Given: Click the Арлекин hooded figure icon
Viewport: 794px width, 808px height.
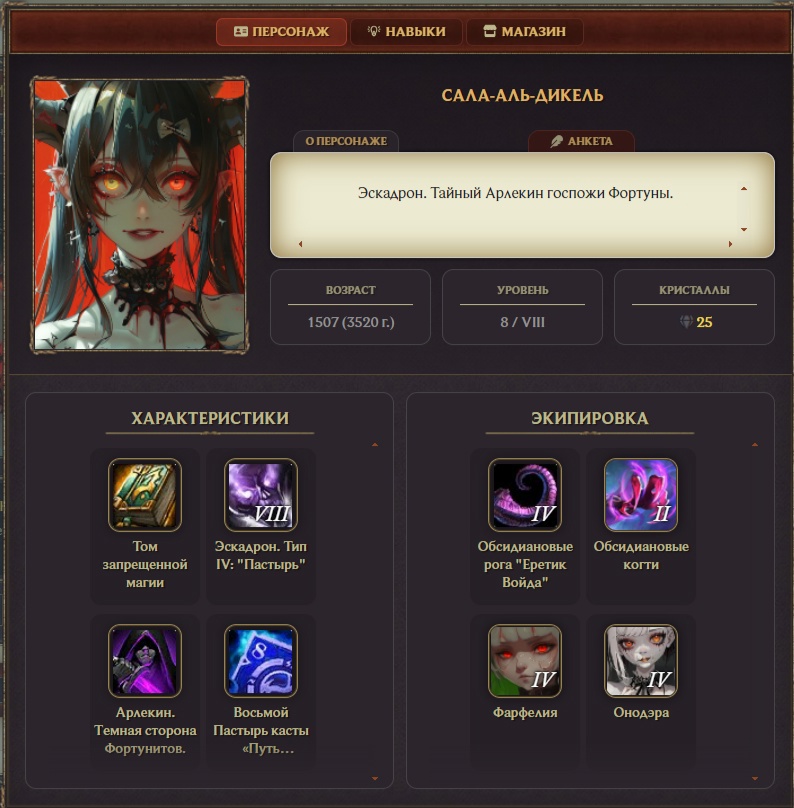Looking at the screenshot, I should pyautogui.click(x=145, y=661).
